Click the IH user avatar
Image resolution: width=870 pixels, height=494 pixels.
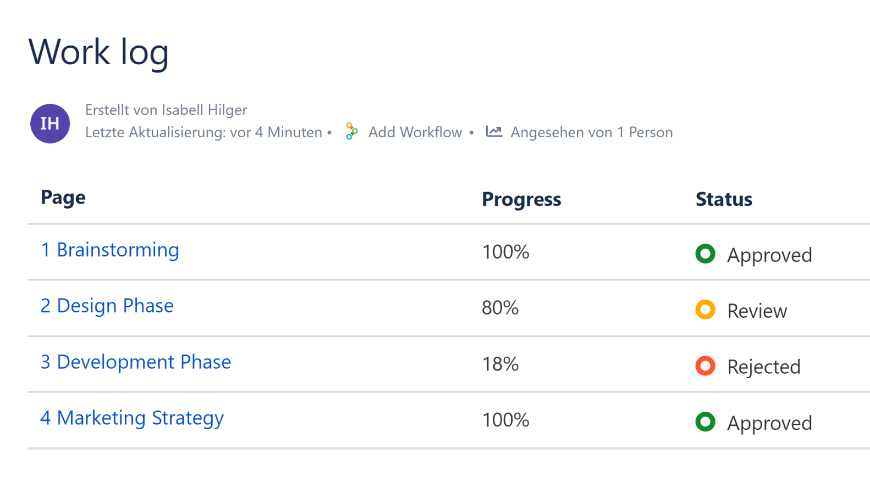[50, 123]
